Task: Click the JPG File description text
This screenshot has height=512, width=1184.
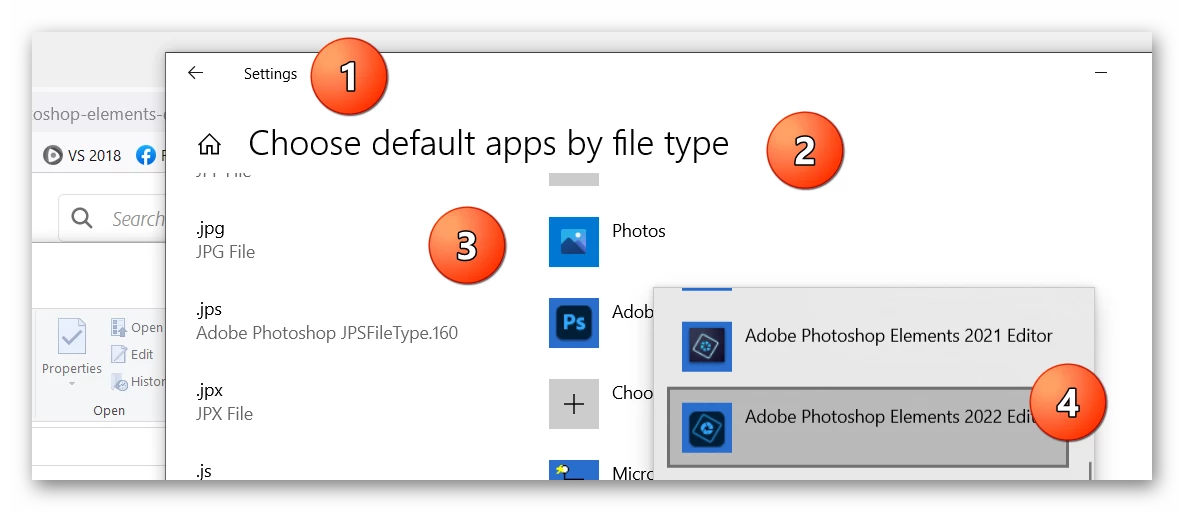Action: (225, 252)
